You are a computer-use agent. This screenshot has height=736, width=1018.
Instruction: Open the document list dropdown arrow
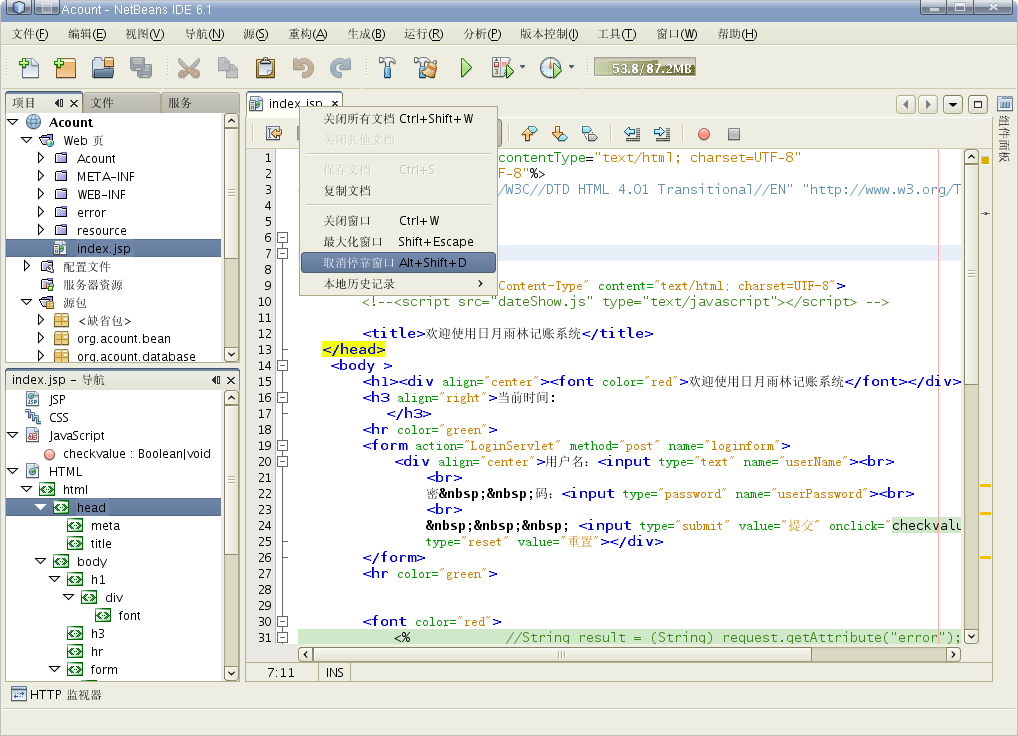(x=952, y=104)
